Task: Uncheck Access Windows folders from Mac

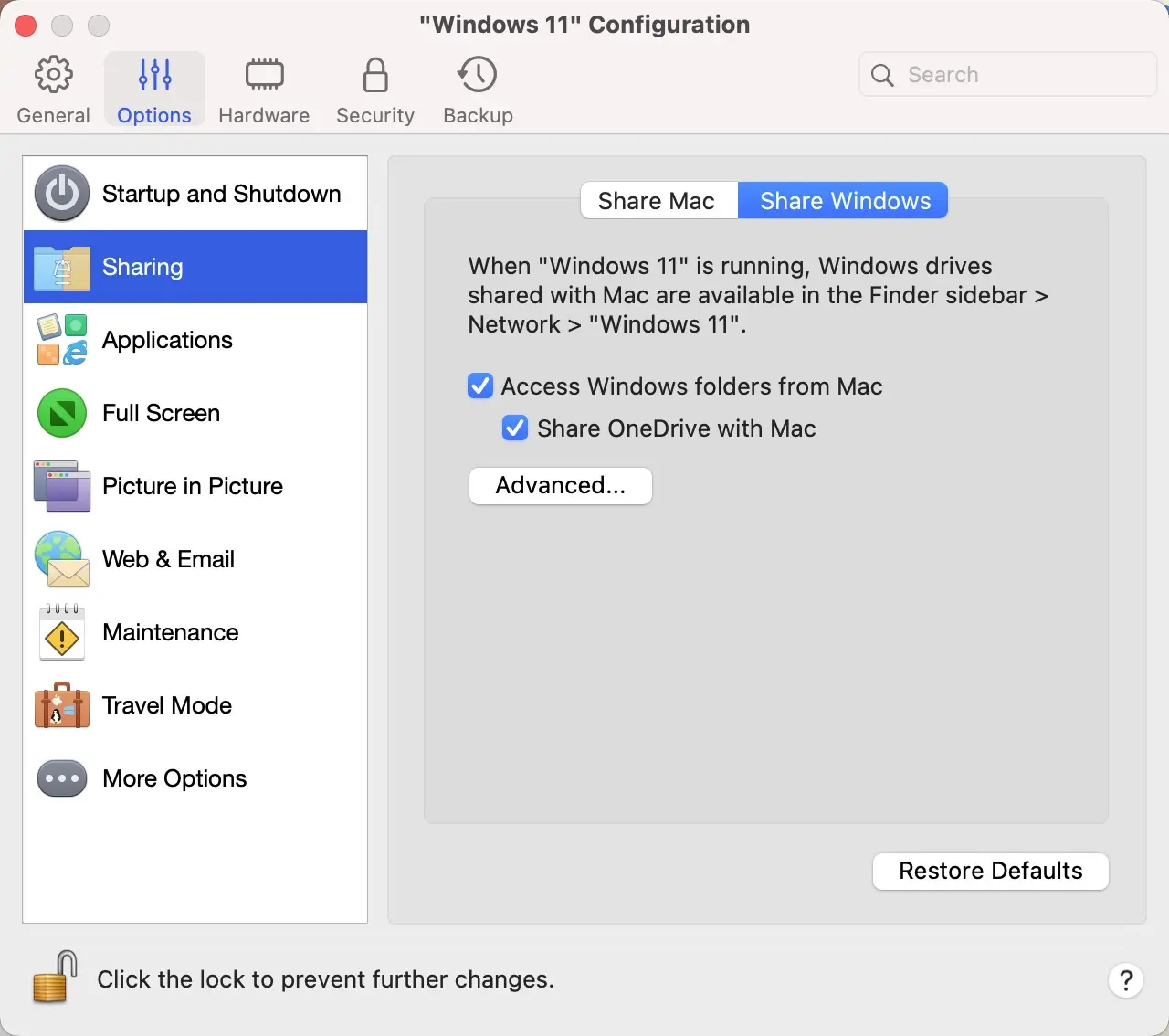Action: (480, 386)
